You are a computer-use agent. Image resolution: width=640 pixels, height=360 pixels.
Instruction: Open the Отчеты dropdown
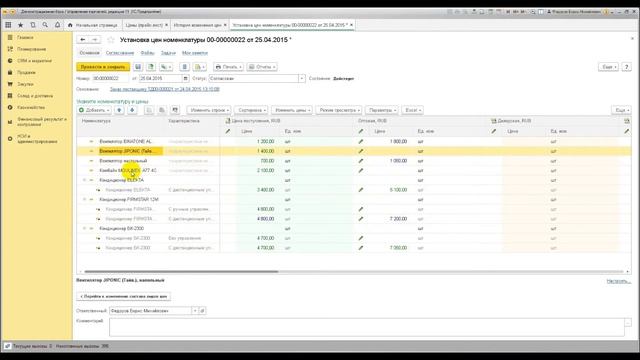point(262,67)
